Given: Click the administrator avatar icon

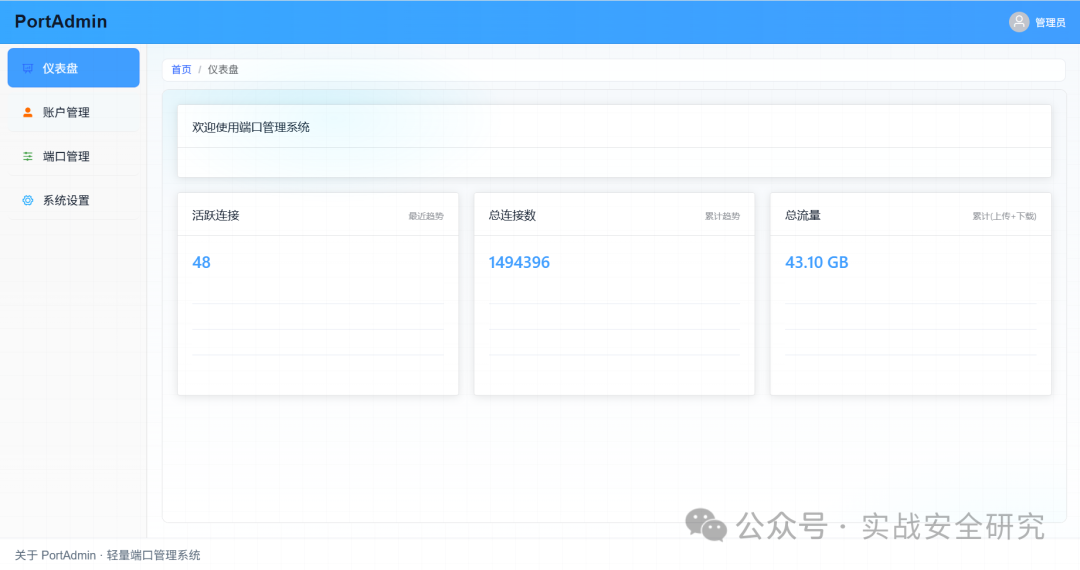Looking at the screenshot, I should [x=1019, y=22].
